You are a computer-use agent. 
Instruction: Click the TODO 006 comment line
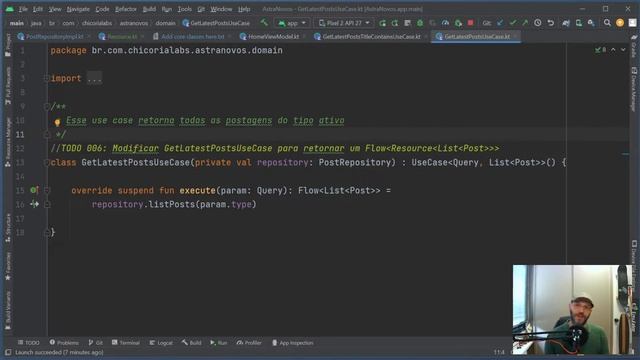pyautogui.click(x=275, y=149)
